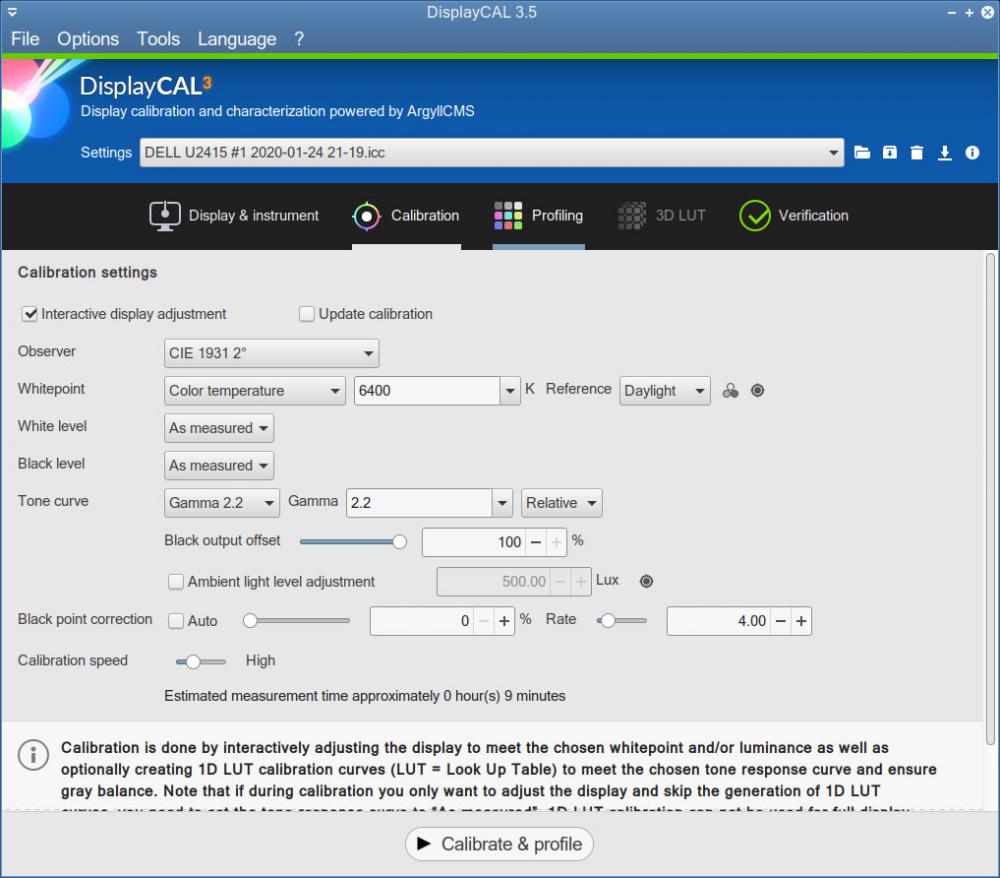
Task: Adjust the Calibration speed slider
Action: pos(200,662)
